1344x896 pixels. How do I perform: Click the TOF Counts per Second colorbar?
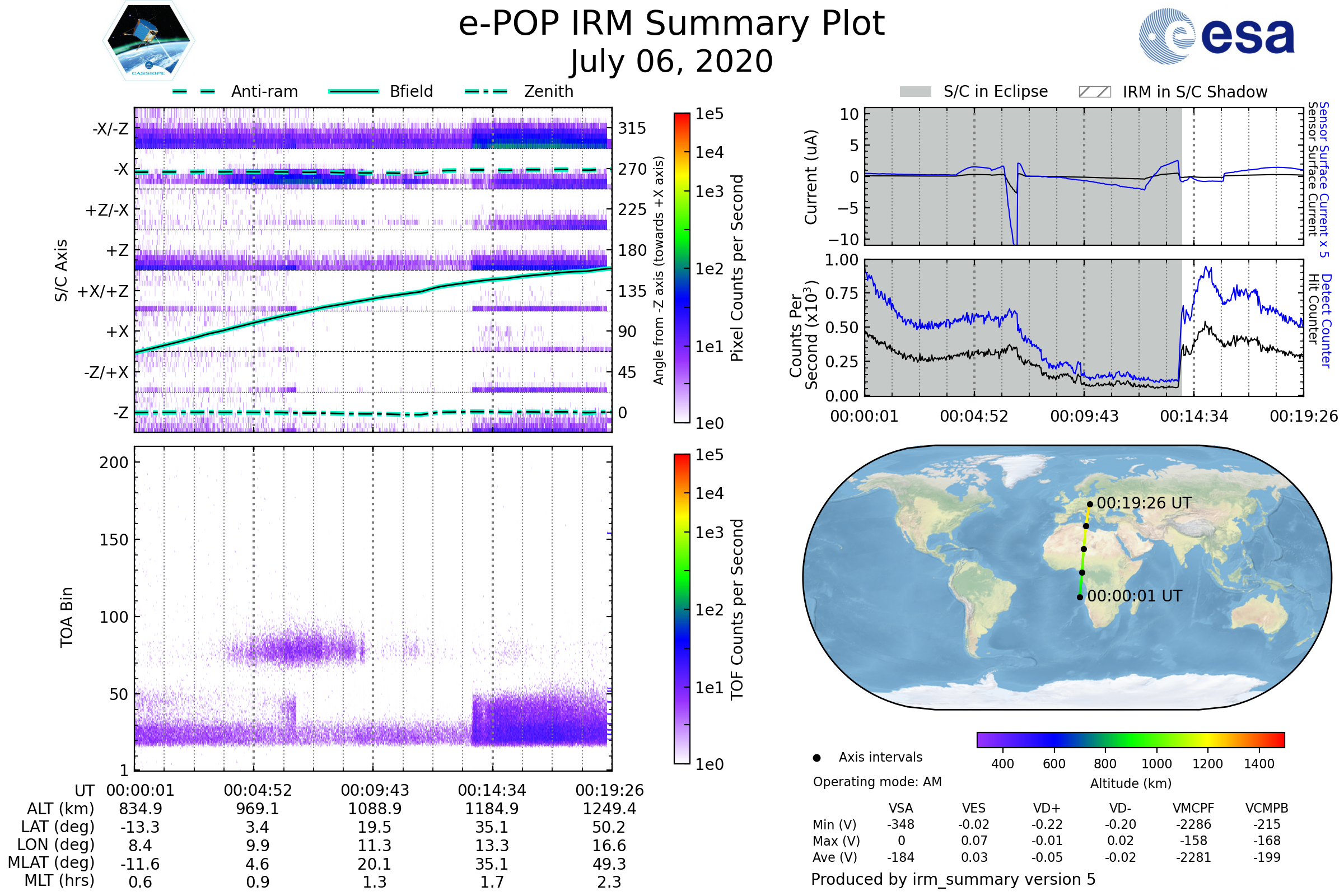(x=682, y=609)
